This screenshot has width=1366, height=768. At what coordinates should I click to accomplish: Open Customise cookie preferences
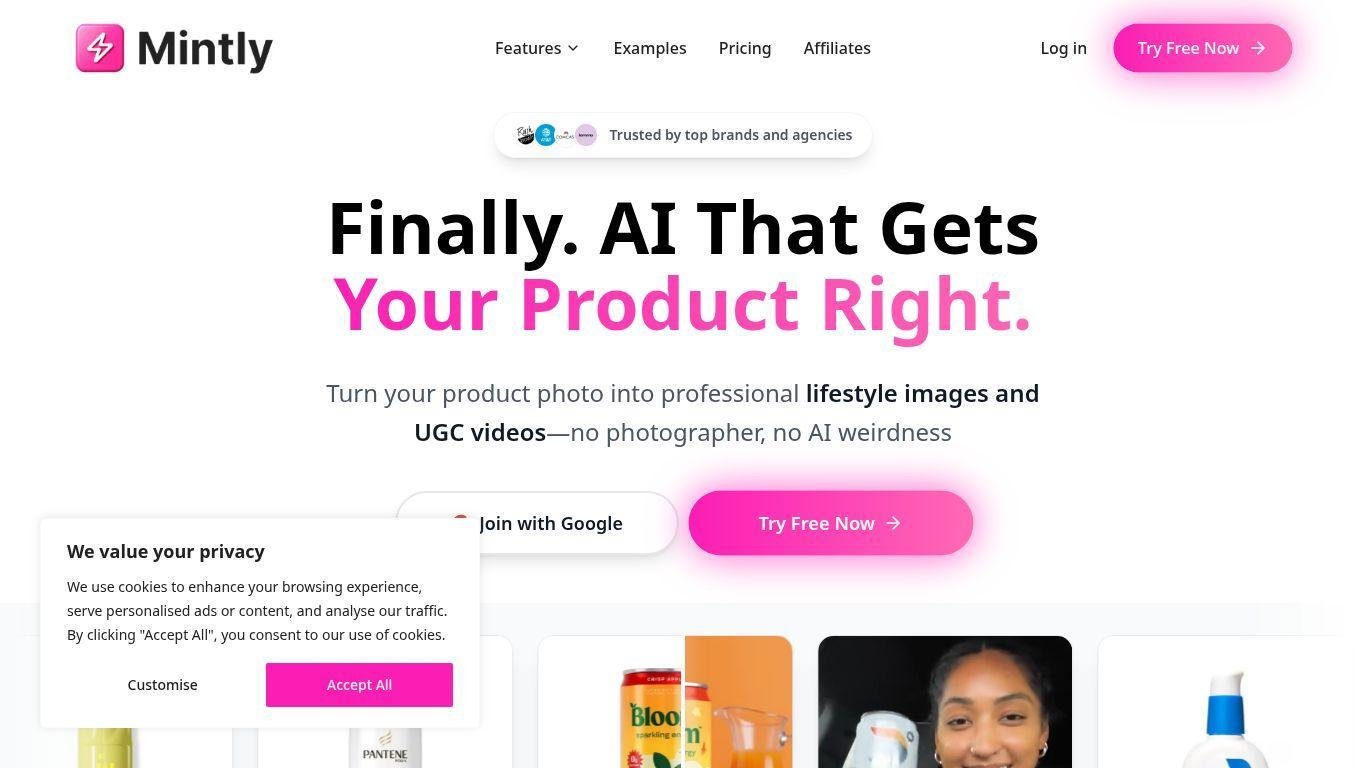[162, 685]
